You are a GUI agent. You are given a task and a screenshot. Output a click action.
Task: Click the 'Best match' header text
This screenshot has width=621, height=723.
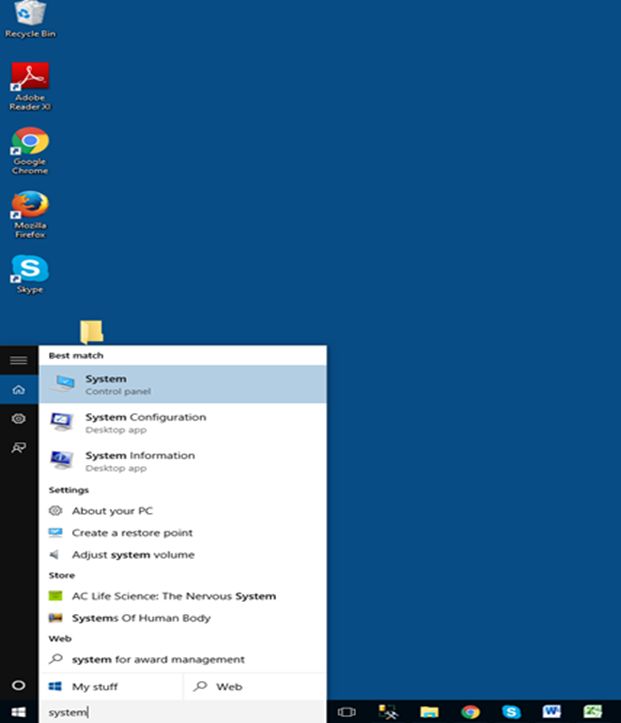(x=76, y=356)
